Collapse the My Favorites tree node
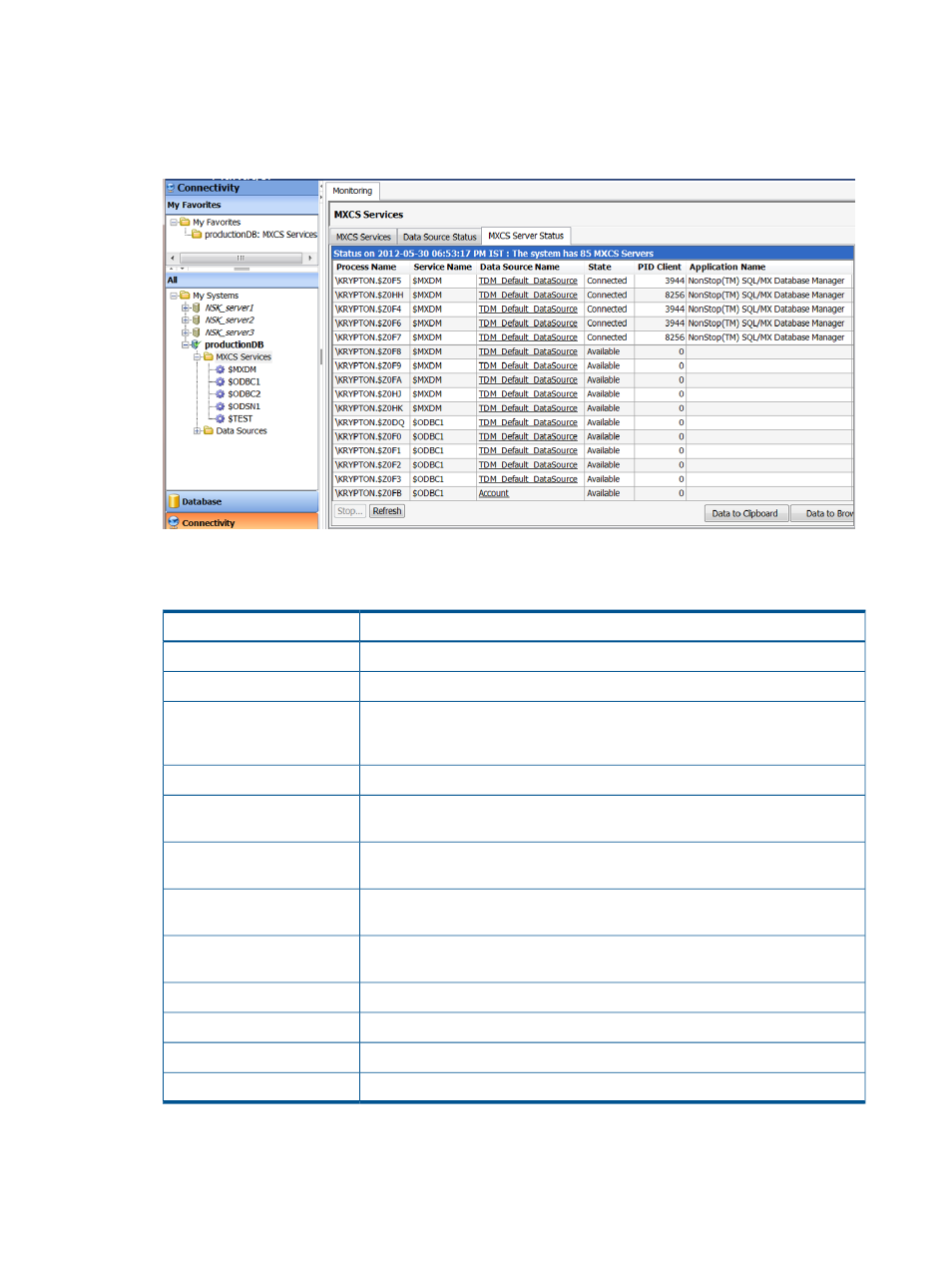952x1268 pixels. 174,223
